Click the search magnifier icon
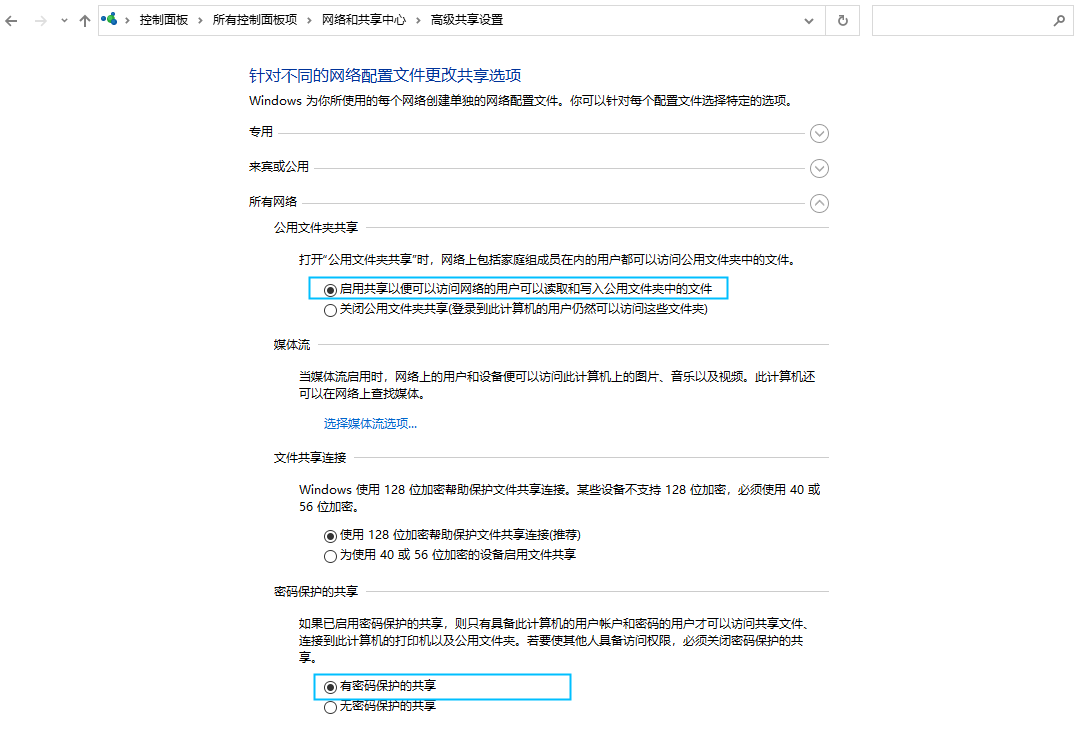Image resolution: width=1078 pixels, height=739 pixels. [1059, 21]
